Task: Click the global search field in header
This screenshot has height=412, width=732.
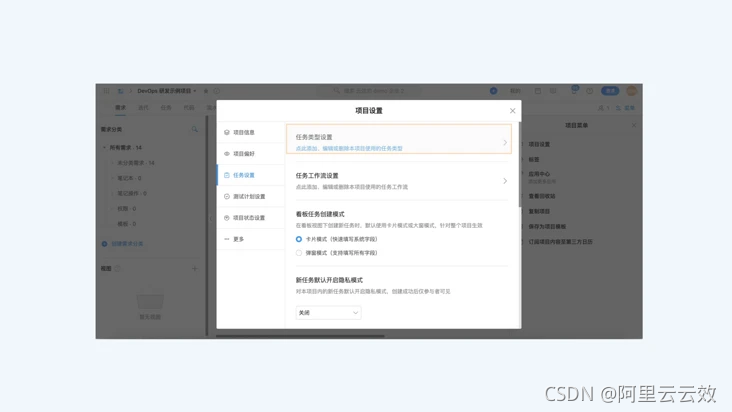Action: (x=369, y=91)
